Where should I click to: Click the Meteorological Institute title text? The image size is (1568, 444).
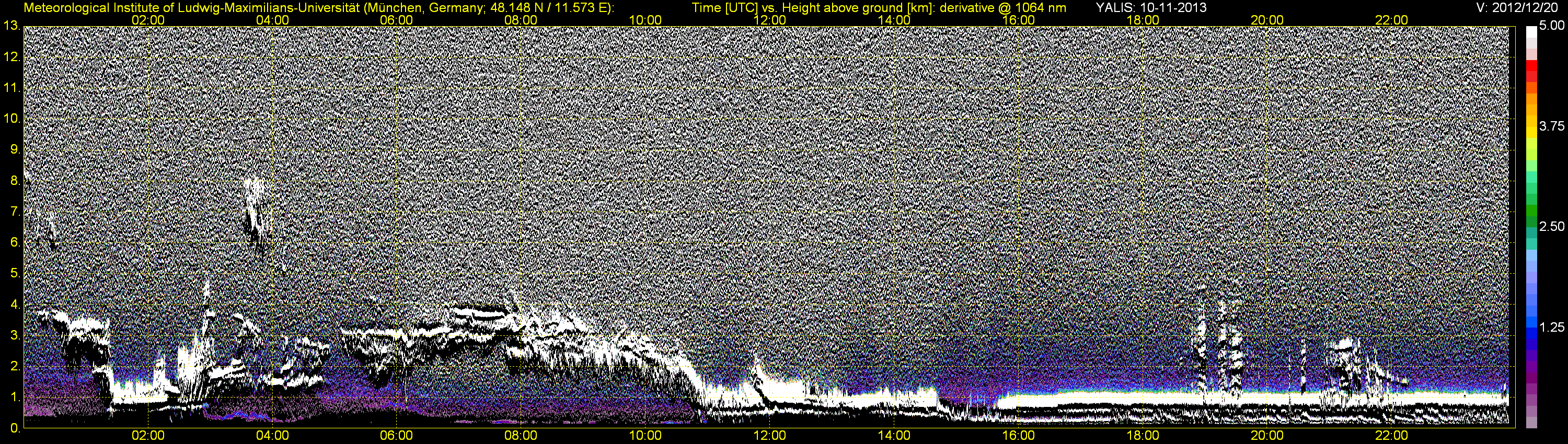pyautogui.click(x=318, y=8)
